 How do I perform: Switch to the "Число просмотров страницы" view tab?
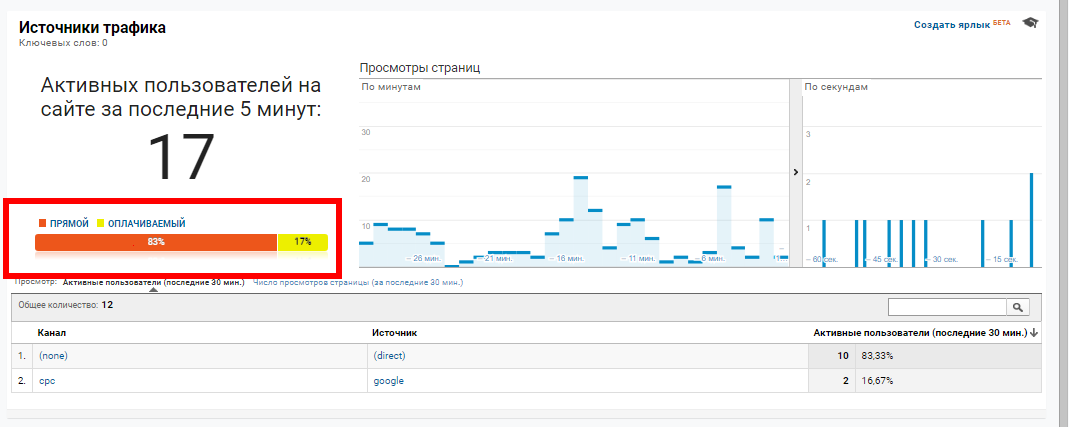point(358,283)
